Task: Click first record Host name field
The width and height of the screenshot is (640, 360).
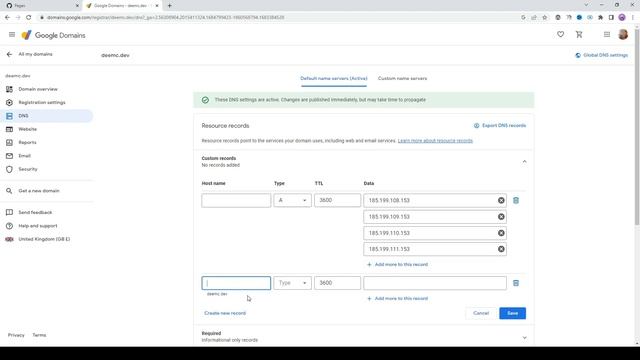Action: (236, 200)
